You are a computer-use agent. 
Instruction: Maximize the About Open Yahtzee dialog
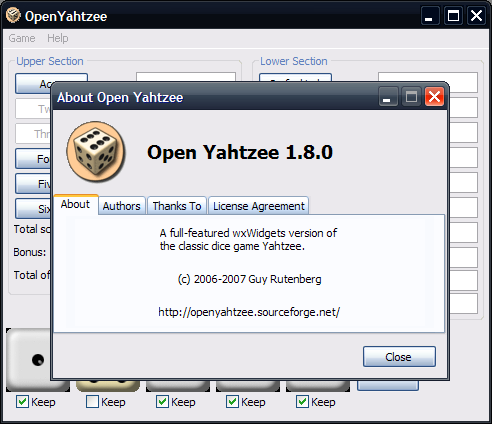(x=411, y=97)
